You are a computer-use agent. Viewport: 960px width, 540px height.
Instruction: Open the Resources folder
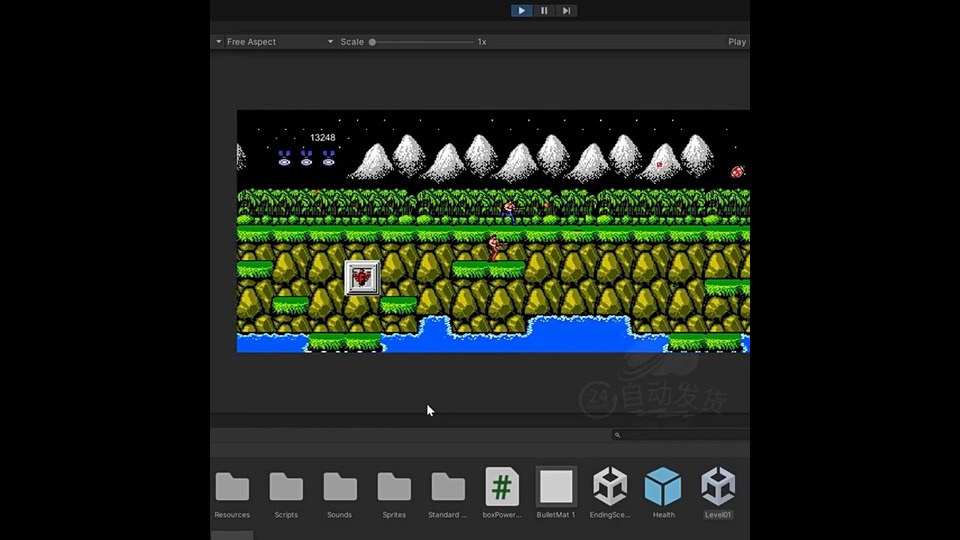coord(232,495)
